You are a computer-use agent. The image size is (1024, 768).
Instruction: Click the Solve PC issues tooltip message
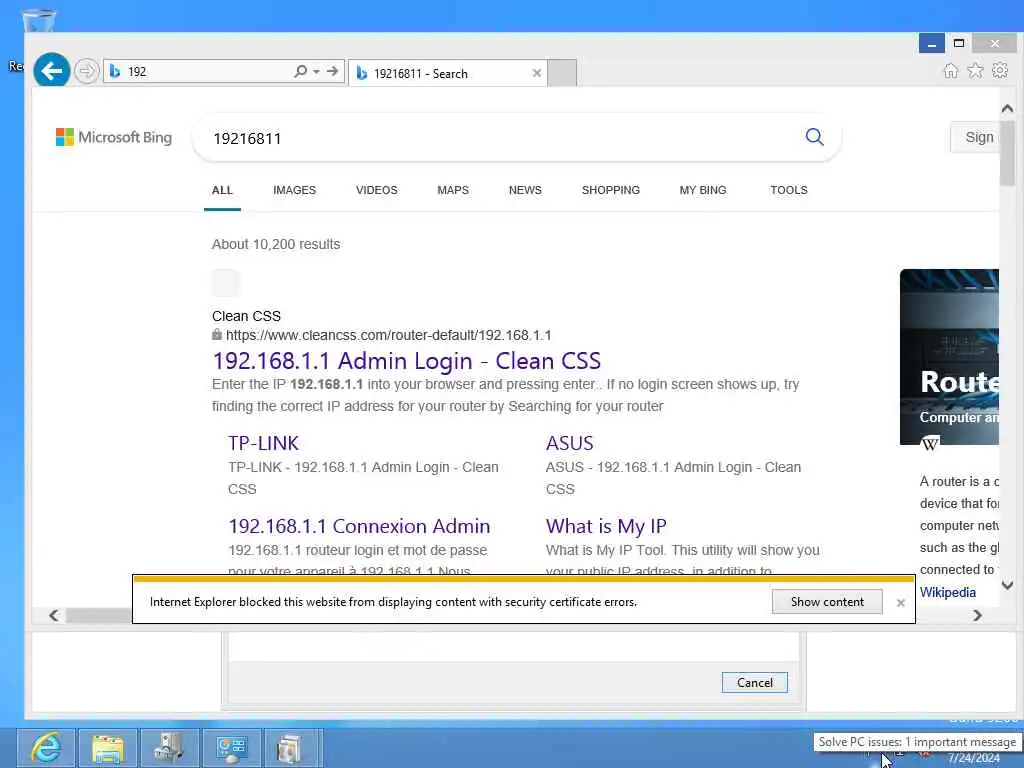tap(917, 742)
